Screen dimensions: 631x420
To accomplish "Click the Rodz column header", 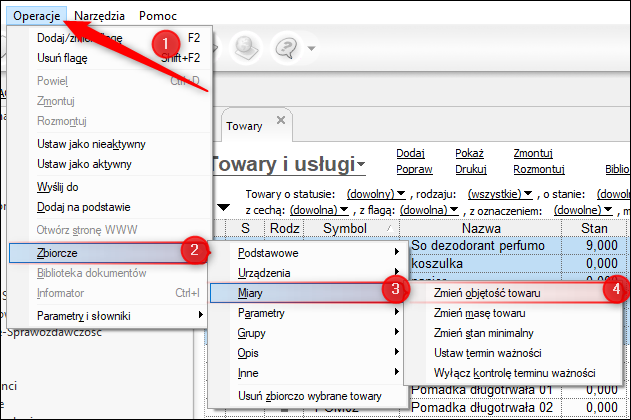I will tap(284, 228).
